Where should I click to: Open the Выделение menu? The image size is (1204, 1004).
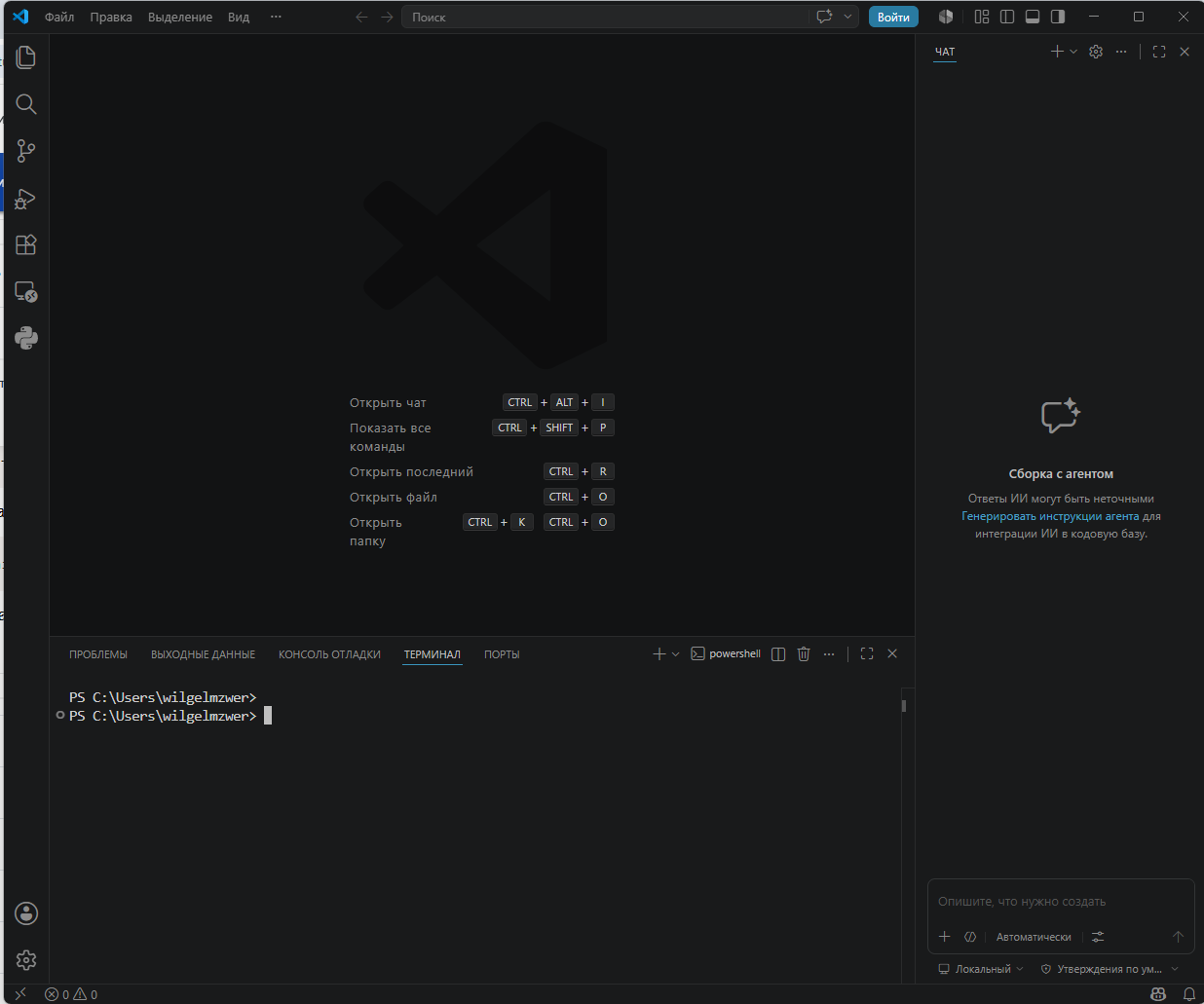pyautogui.click(x=180, y=17)
